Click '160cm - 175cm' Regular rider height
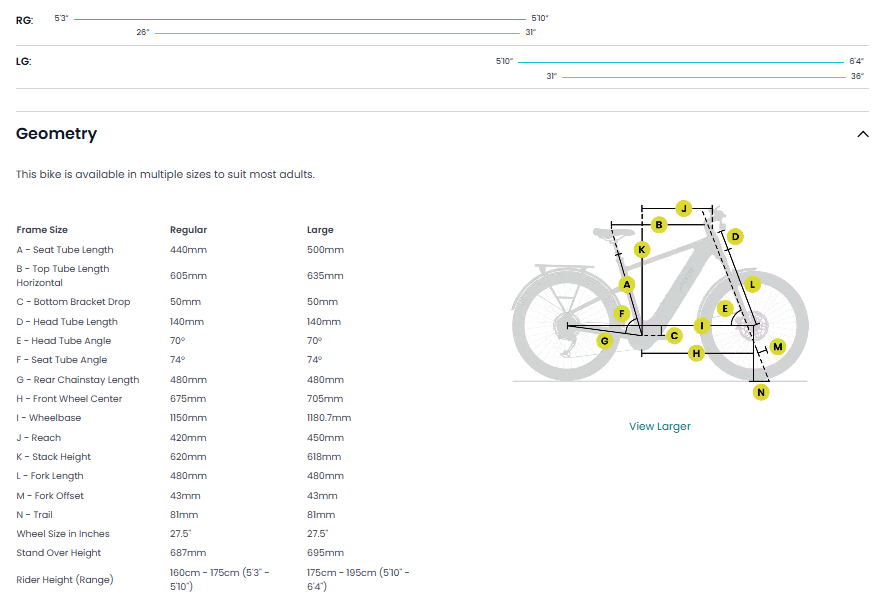 pyautogui.click(x=219, y=580)
